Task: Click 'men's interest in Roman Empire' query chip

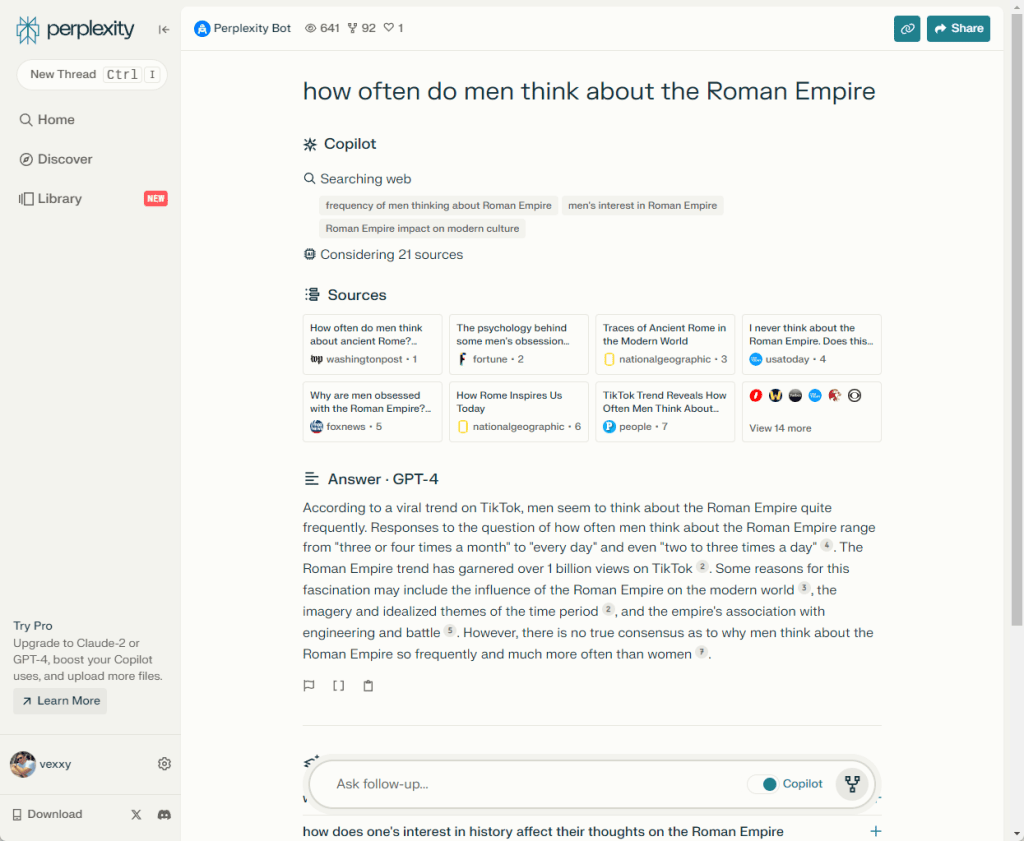Action: [x=643, y=206]
